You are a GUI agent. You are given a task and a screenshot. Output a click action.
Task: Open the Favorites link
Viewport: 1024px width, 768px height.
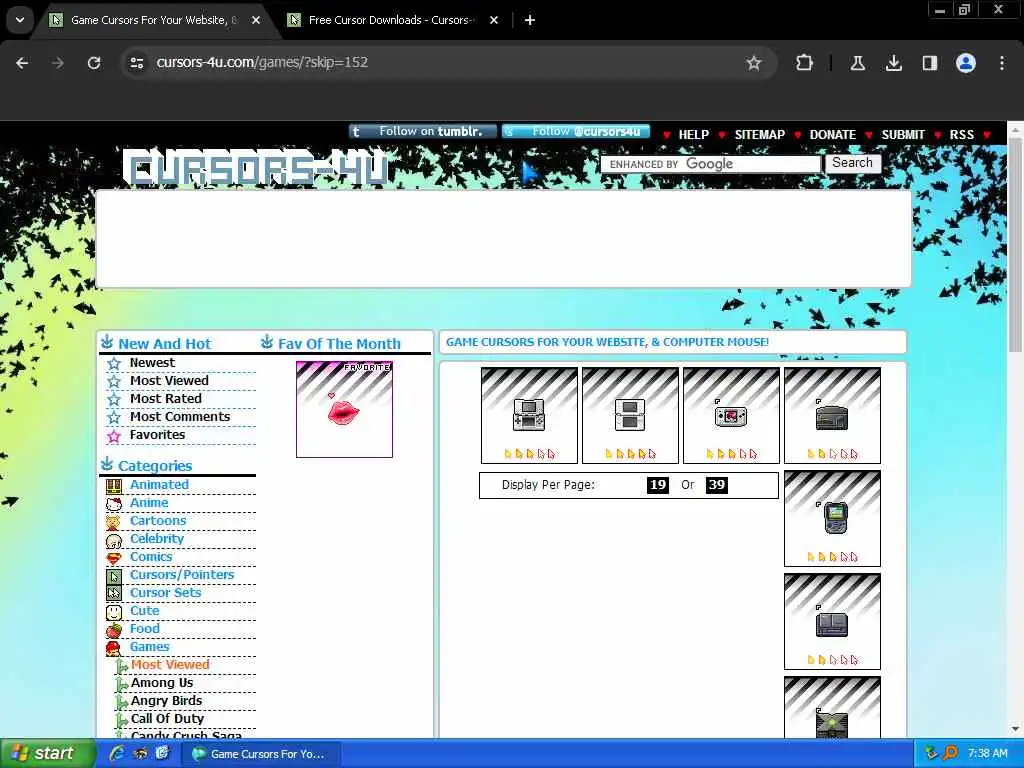(x=157, y=435)
